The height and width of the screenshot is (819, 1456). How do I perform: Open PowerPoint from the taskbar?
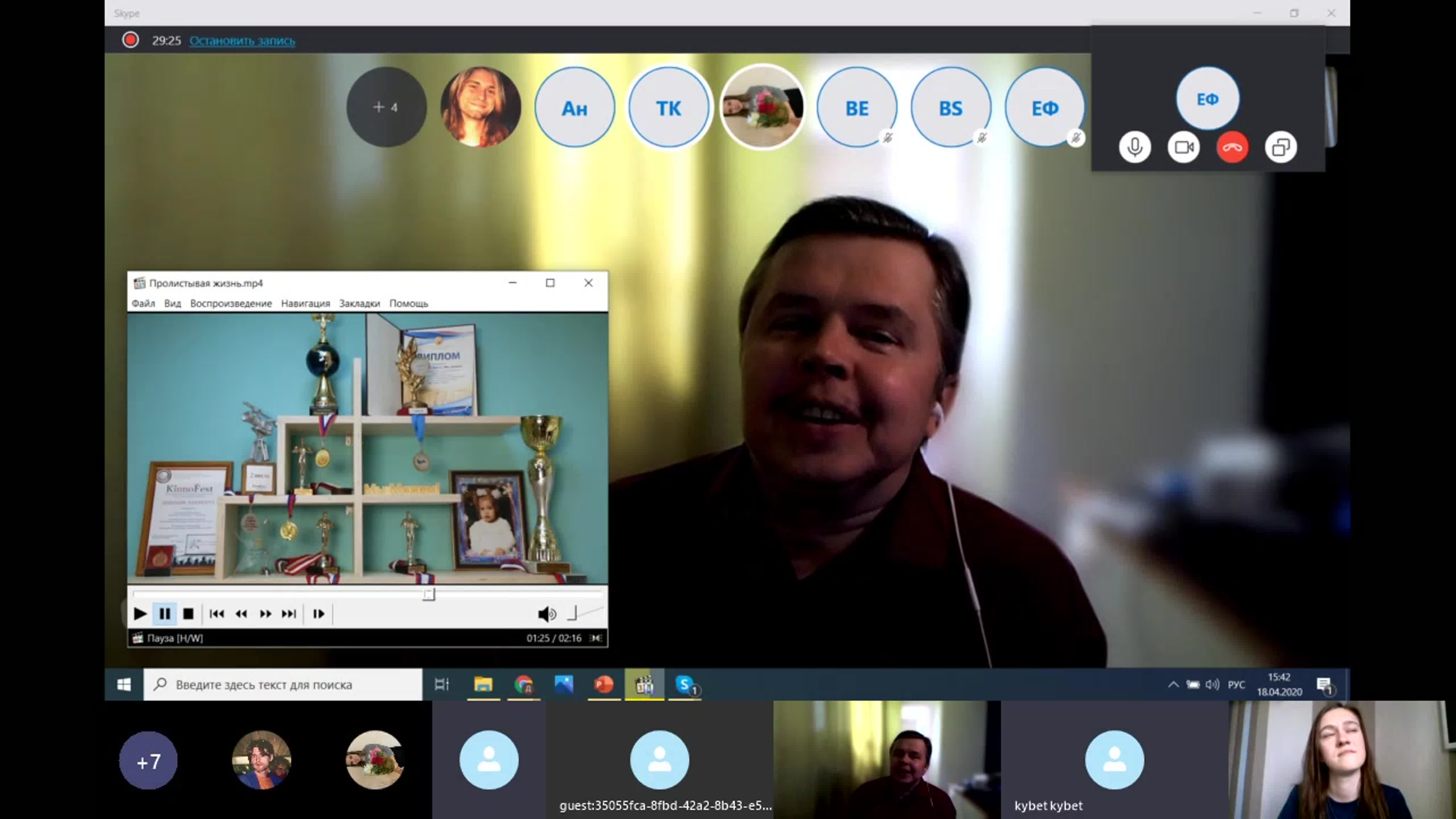pos(604,685)
